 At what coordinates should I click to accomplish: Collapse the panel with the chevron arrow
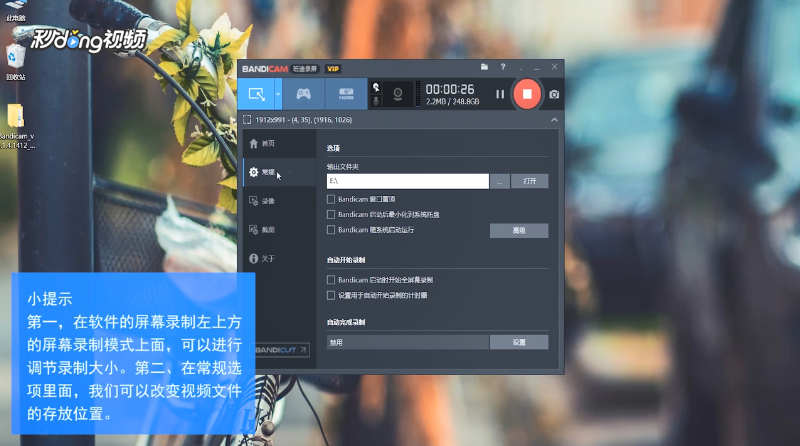pos(555,120)
